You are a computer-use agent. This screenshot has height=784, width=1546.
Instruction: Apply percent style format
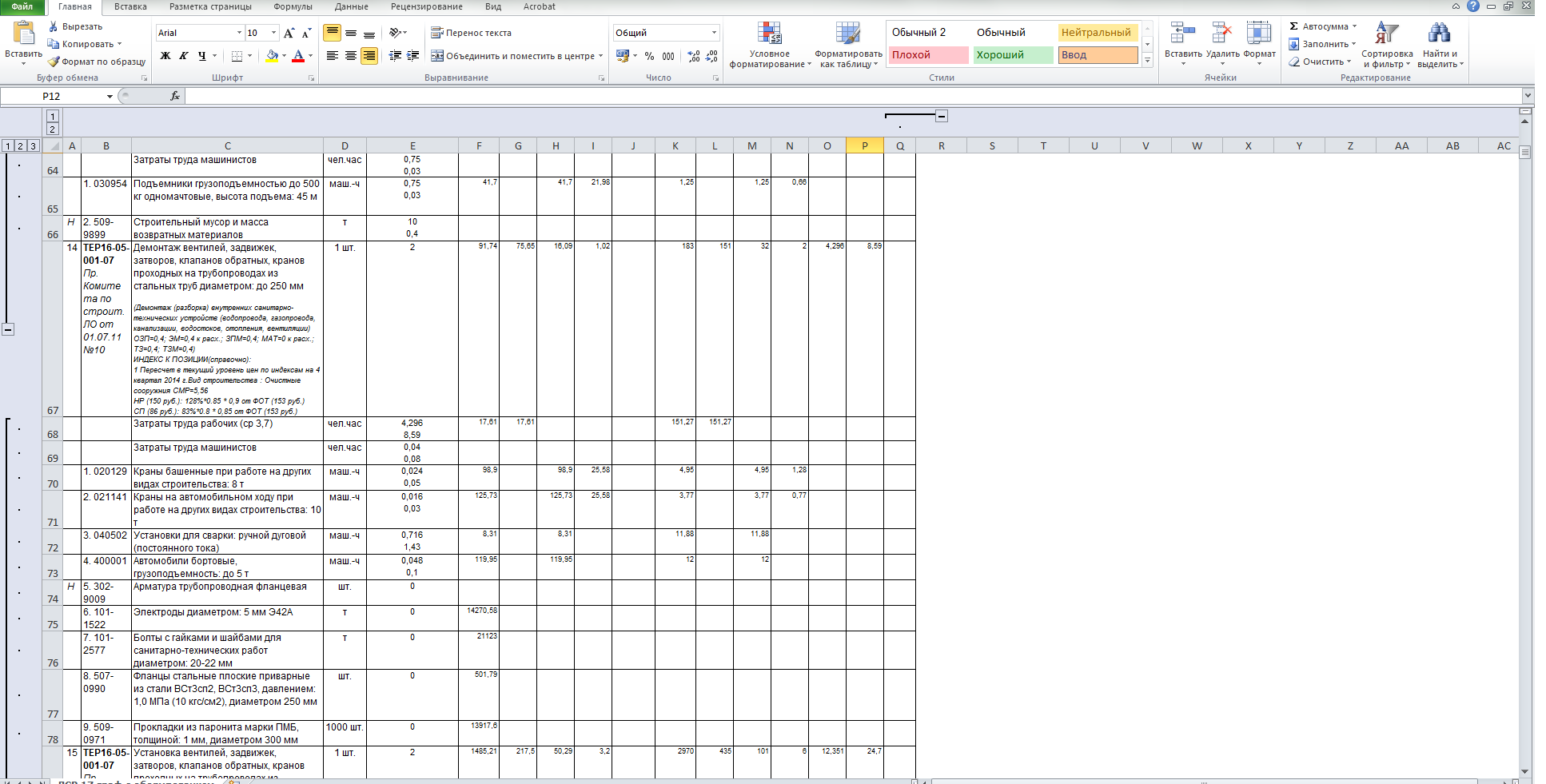[x=649, y=56]
